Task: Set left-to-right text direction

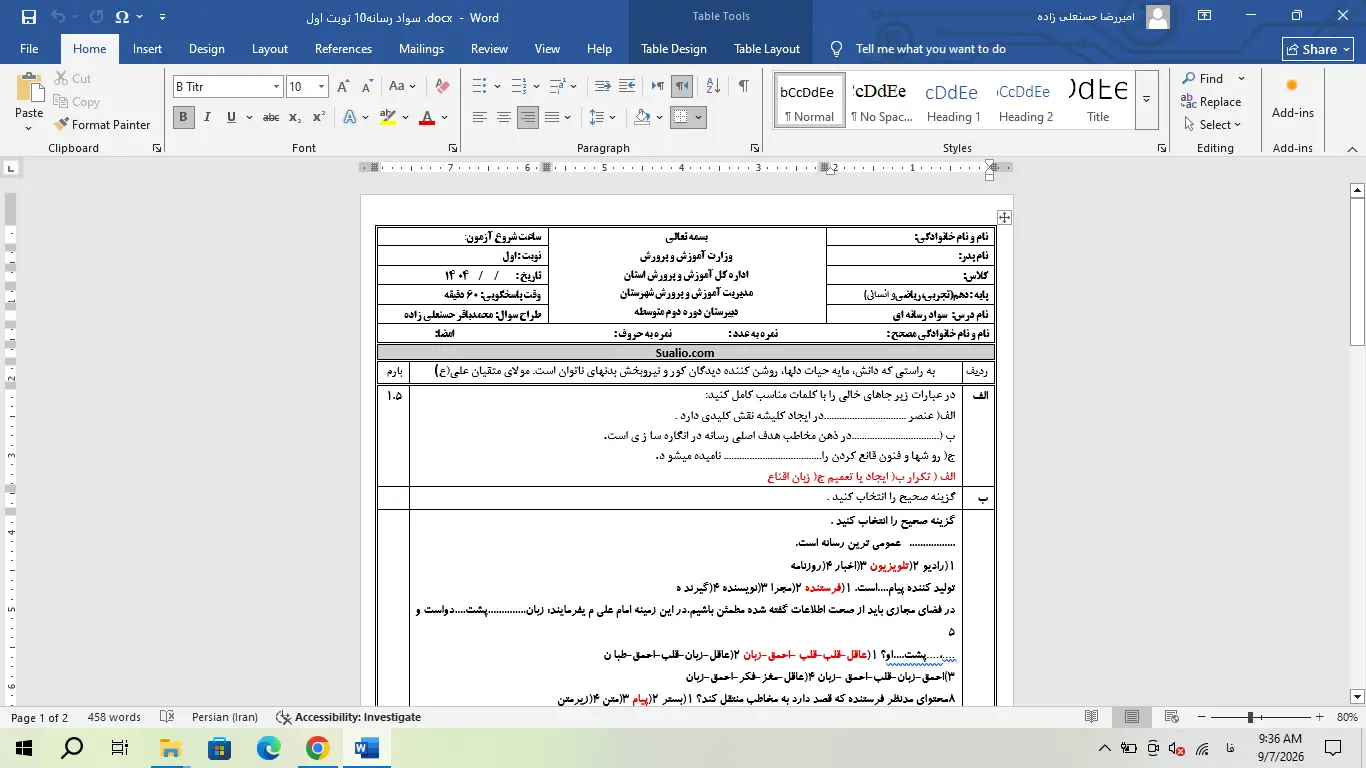Action: [658, 87]
